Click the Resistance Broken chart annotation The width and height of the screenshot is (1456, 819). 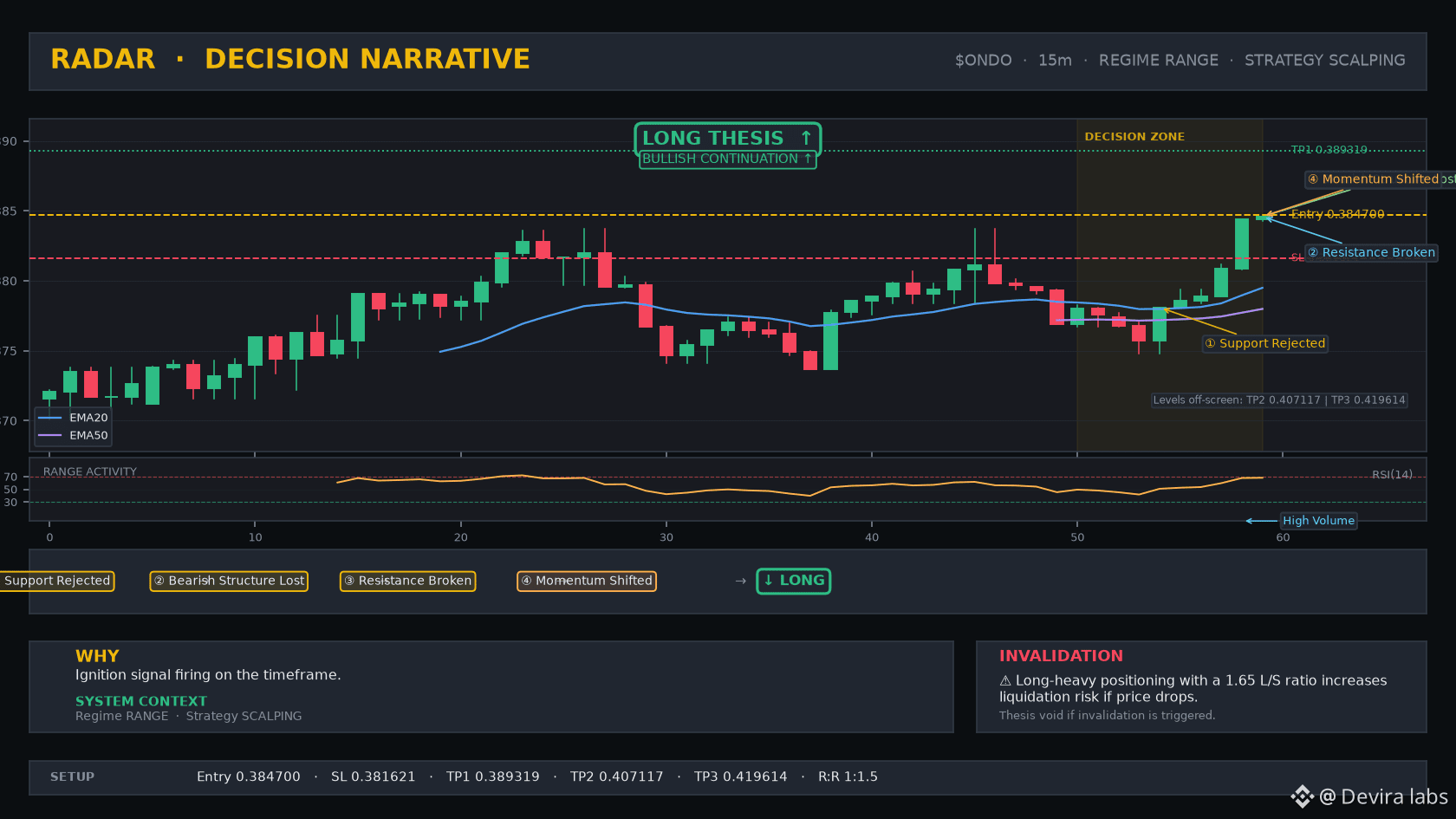tap(1372, 252)
